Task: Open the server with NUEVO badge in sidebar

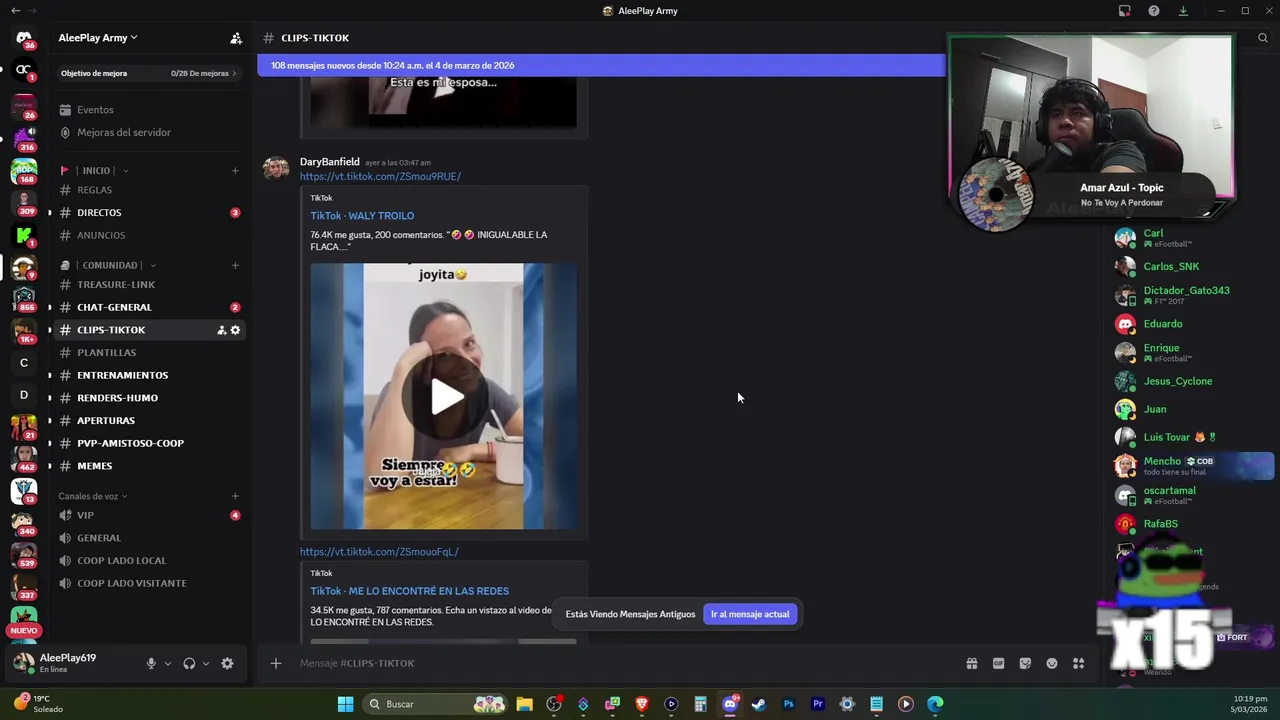Action: (x=24, y=619)
